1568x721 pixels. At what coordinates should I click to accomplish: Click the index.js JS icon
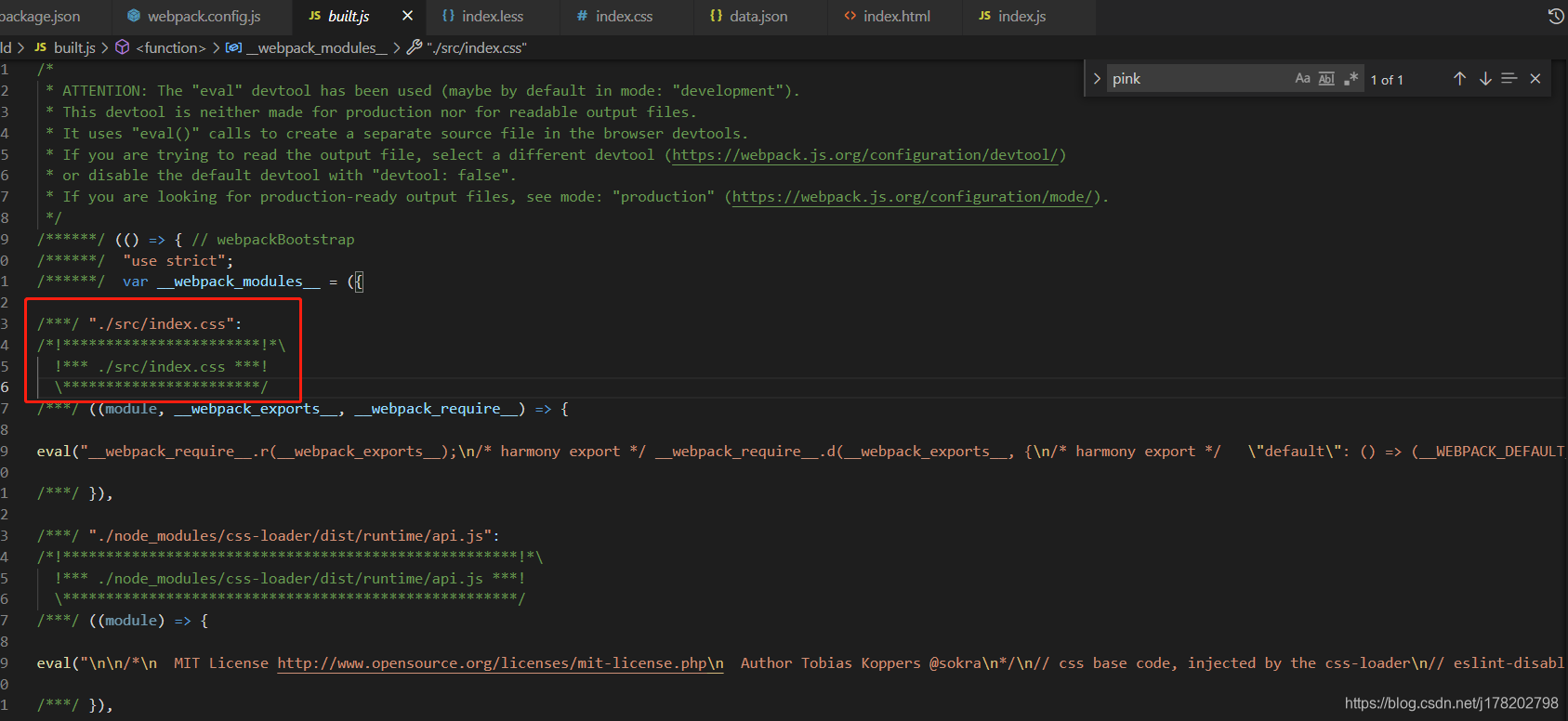pyautogui.click(x=984, y=16)
